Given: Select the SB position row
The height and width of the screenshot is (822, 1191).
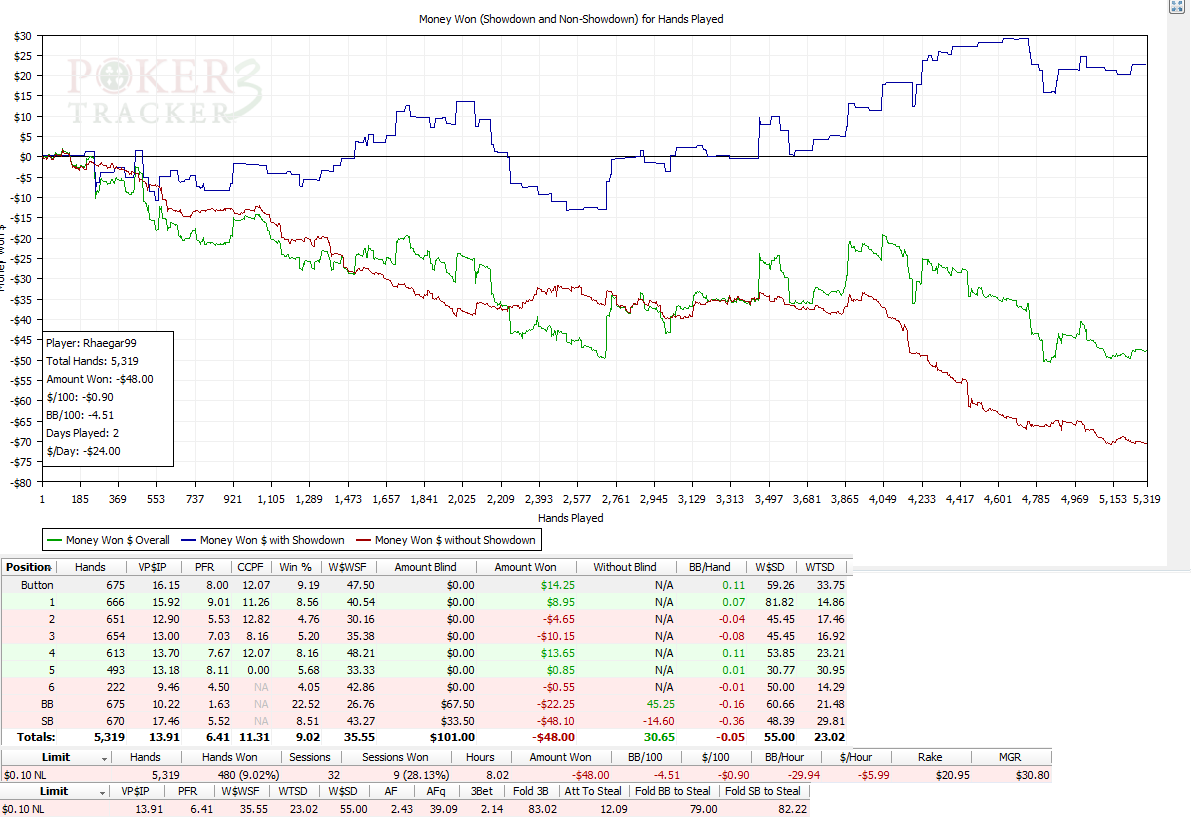Looking at the screenshot, I should point(423,721).
